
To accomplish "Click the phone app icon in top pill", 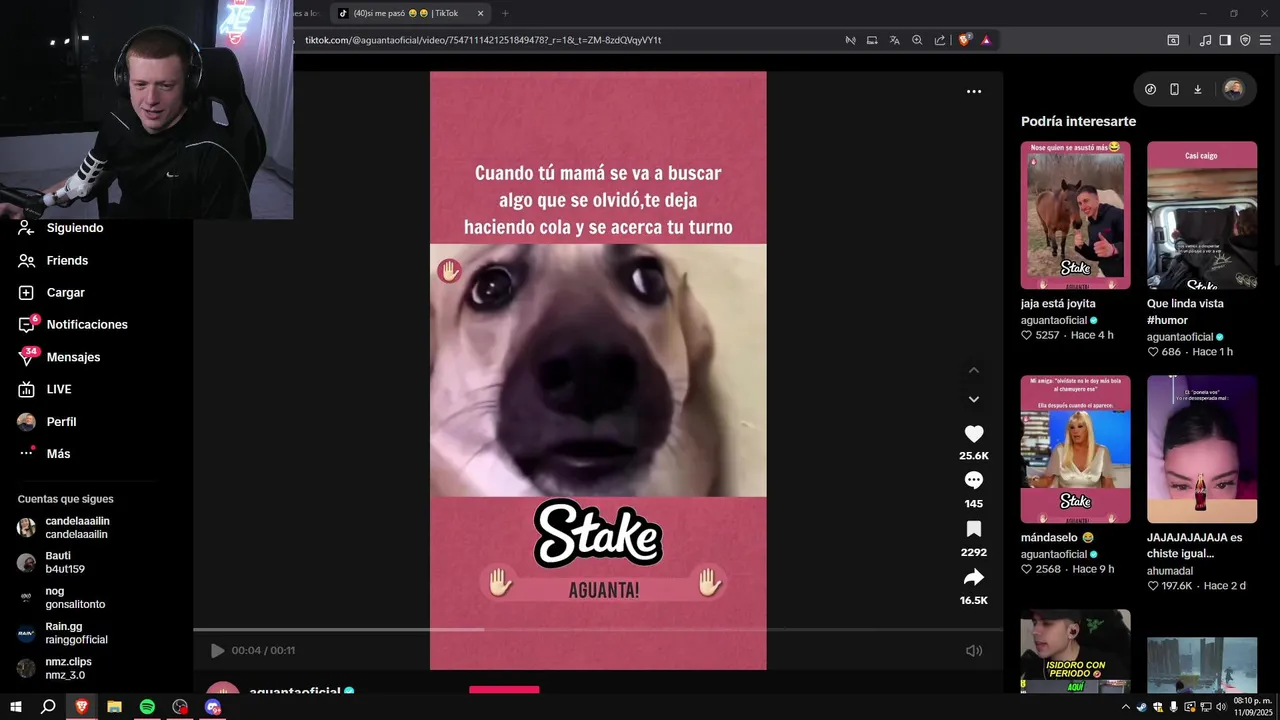I will 1174,89.
